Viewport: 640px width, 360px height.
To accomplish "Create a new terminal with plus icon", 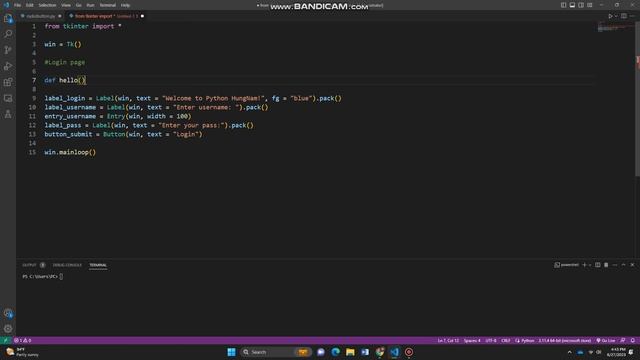I will (584, 265).
